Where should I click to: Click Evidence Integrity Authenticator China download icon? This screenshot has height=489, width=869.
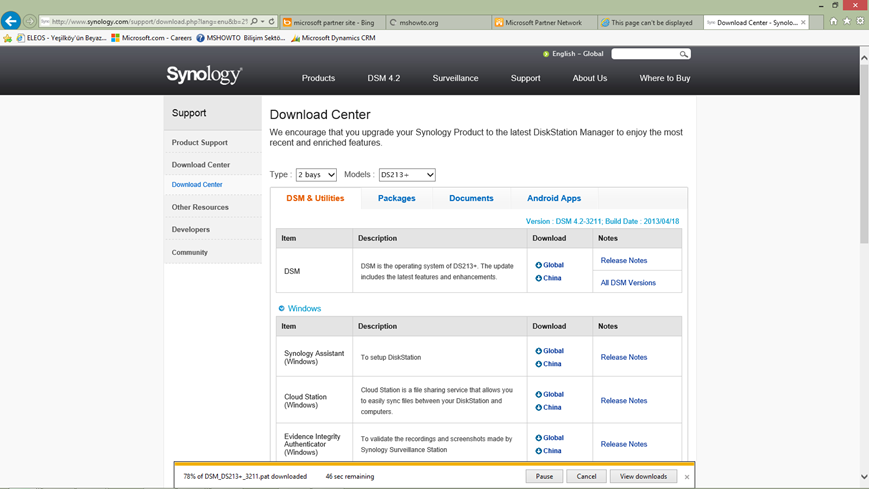[538, 451]
